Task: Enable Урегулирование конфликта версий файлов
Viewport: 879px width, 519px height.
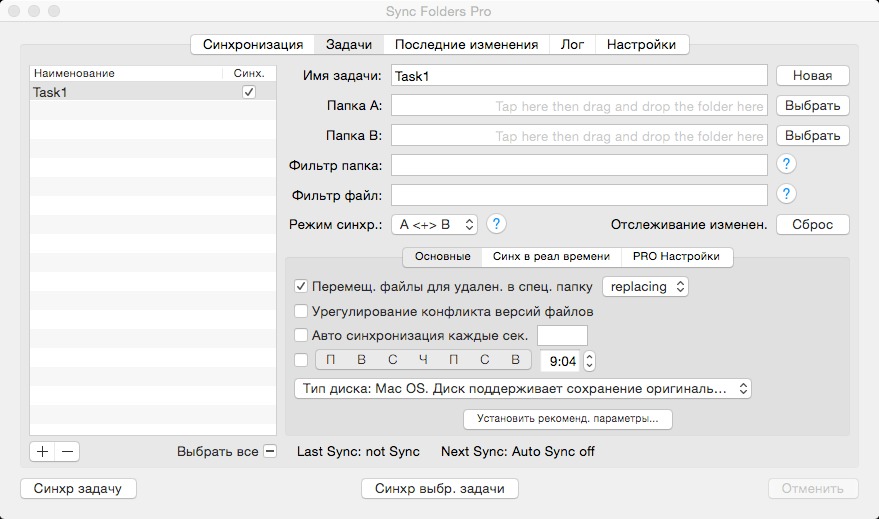Action: tap(302, 311)
